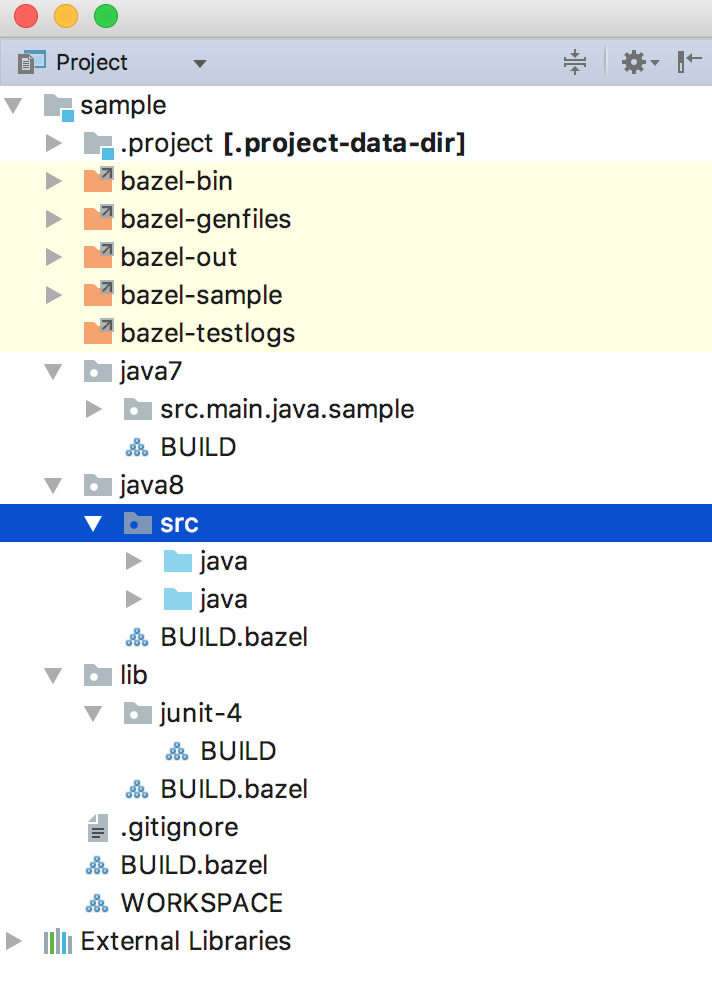Select the bazel-testlogs folder
This screenshot has width=712, height=986.
tap(200, 332)
